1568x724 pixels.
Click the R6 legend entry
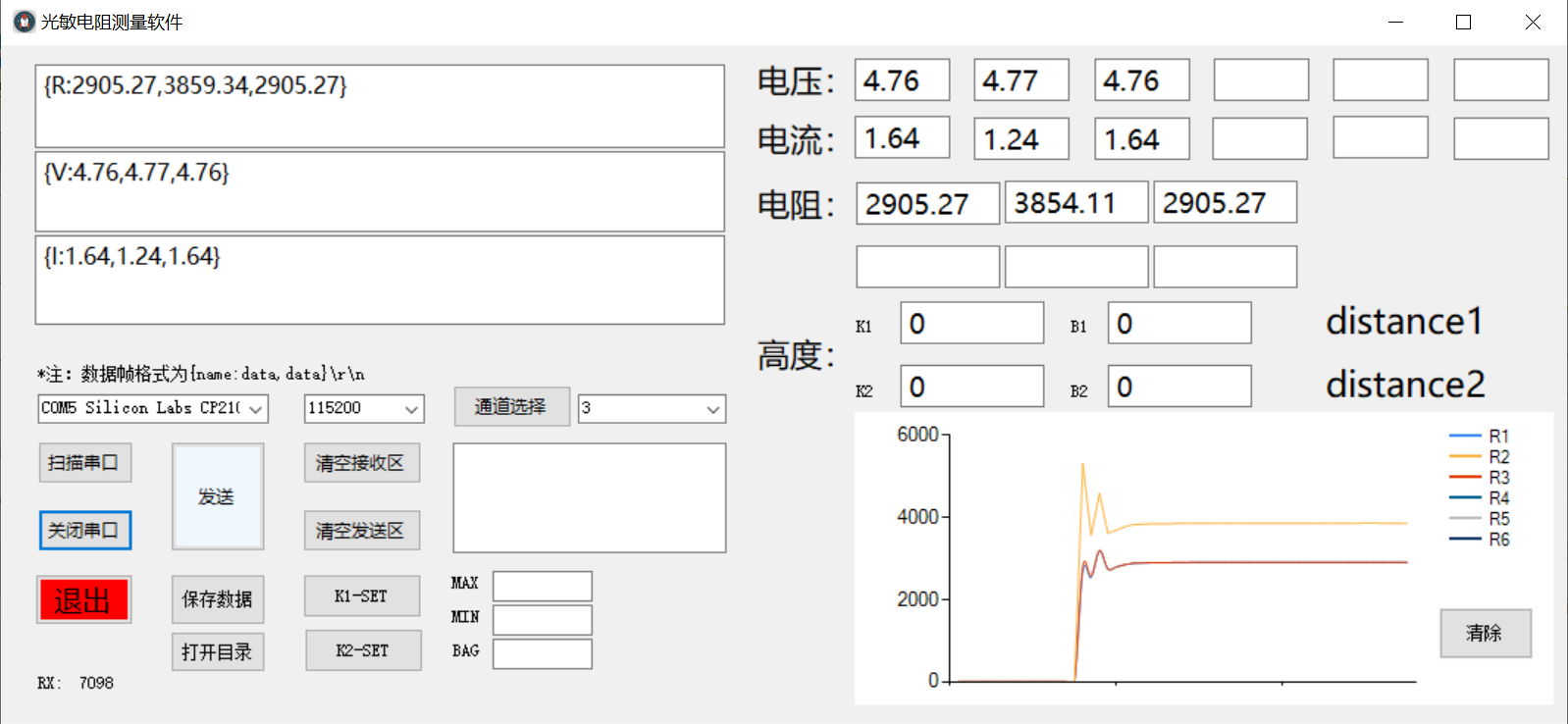(x=1480, y=540)
